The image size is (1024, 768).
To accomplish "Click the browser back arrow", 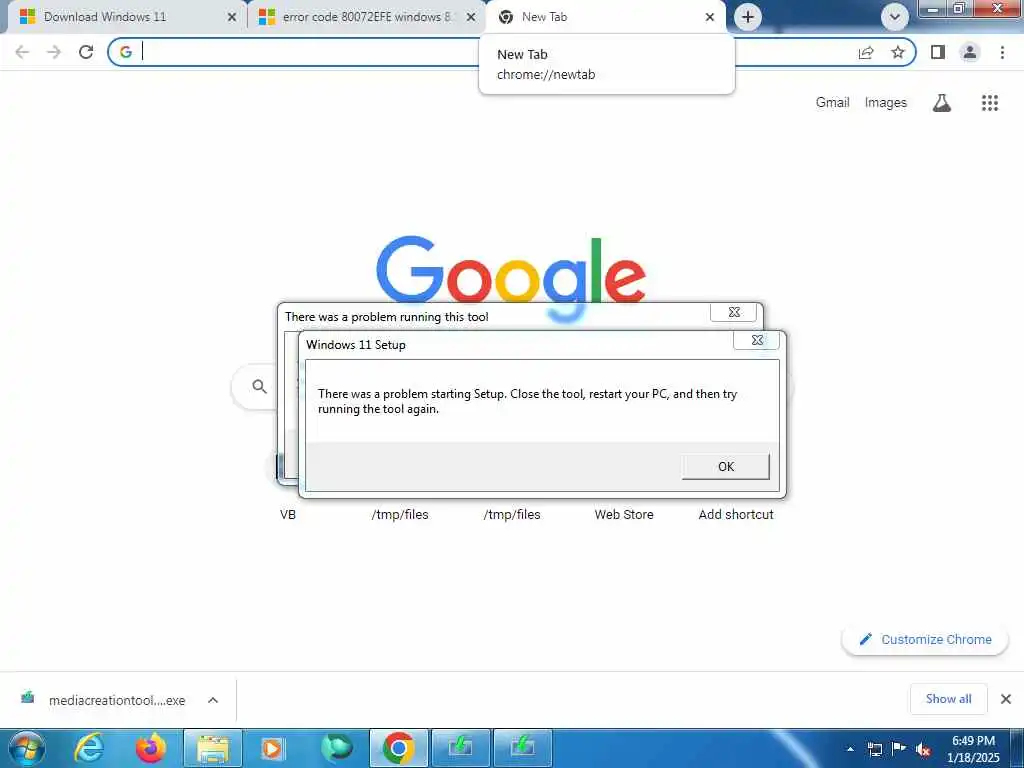I will pyautogui.click(x=22, y=52).
